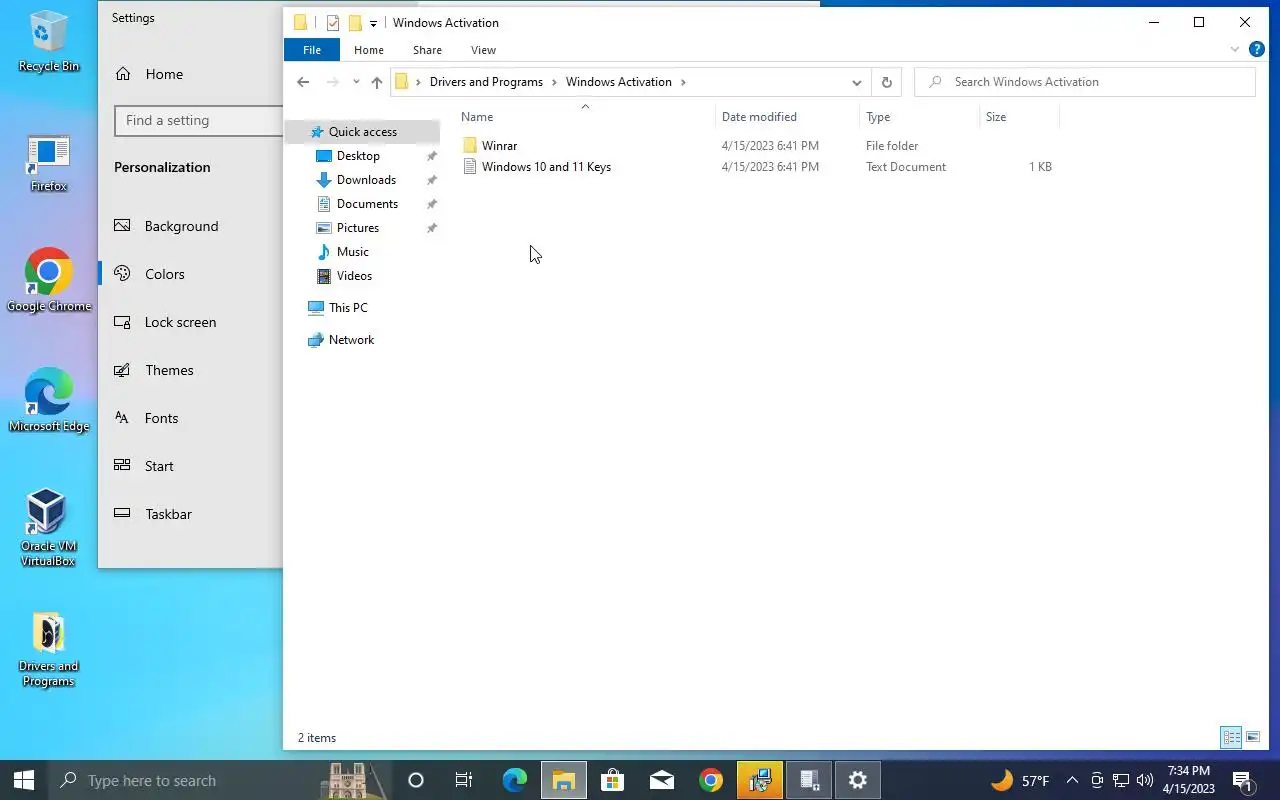This screenshot has height=800, width=1280.
Task: Click New folder icon in title bar
Action: pyautogui.click(x=354, y=22)
